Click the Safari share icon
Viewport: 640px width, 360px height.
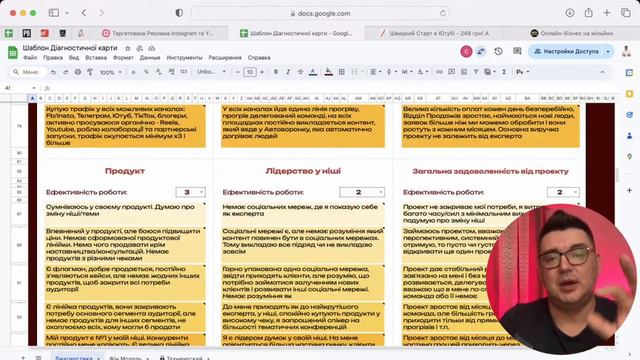(x=589, y=13)
